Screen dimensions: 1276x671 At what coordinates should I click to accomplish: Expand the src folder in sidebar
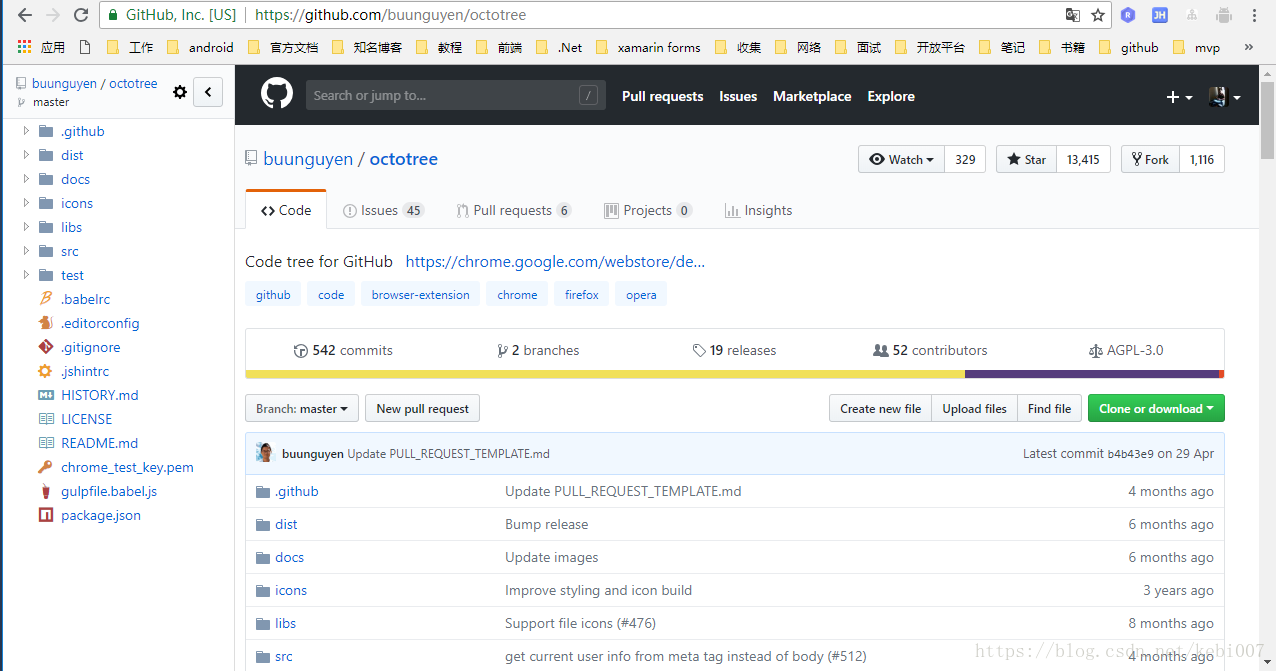(x=26, y=251)
